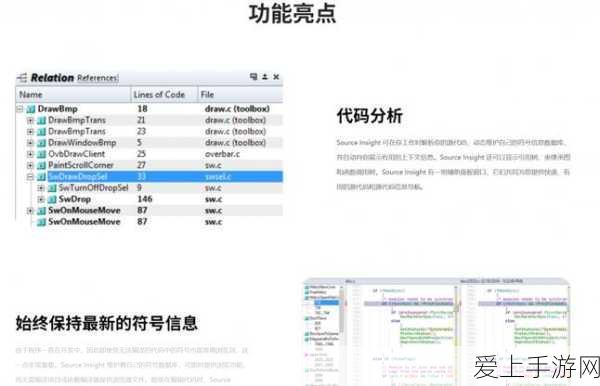Select the DrawBmp tree row name
The image size is (600, 386).
point(57,109)
